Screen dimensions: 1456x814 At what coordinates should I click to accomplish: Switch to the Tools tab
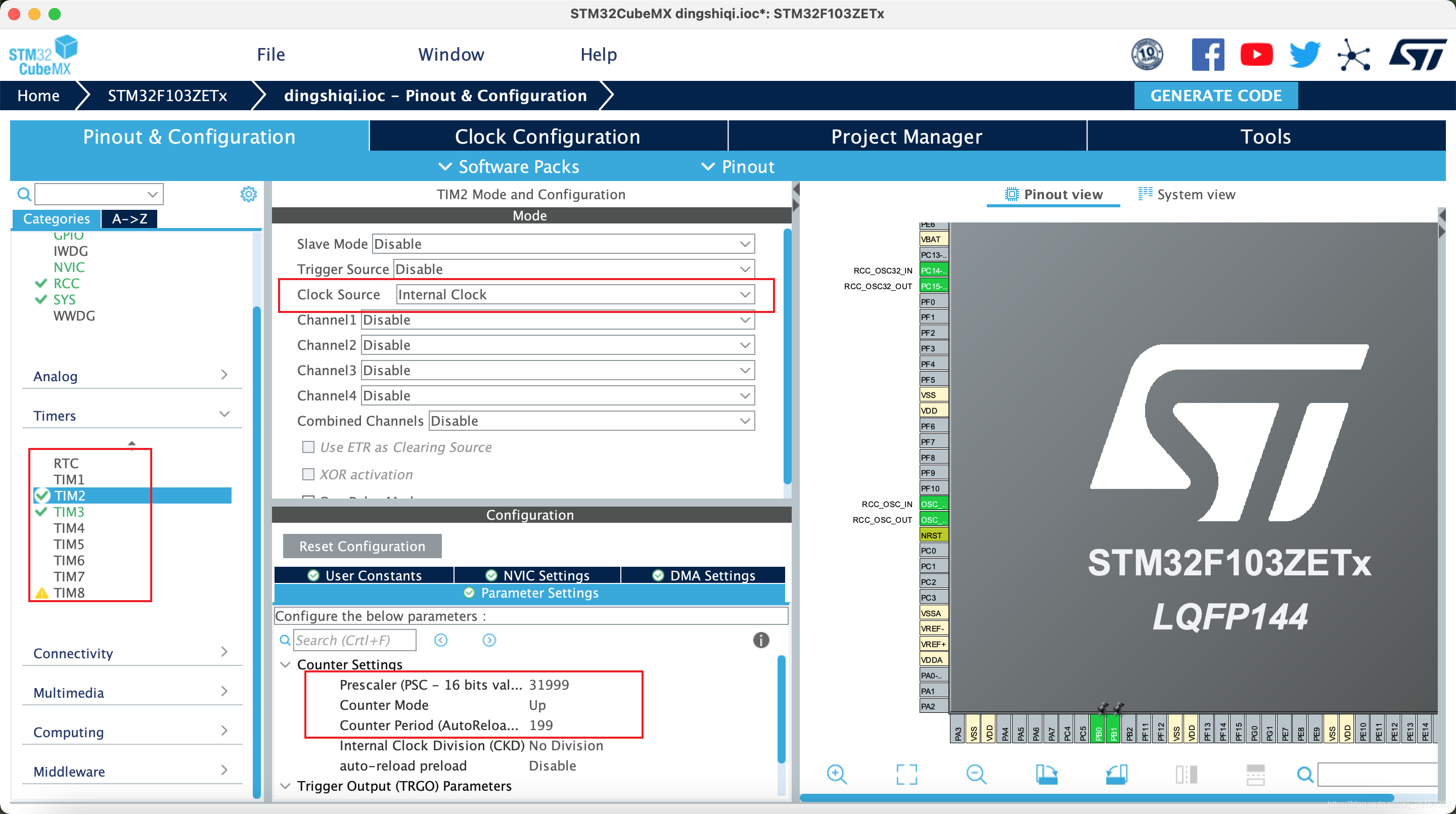(x=1265, y=136)
